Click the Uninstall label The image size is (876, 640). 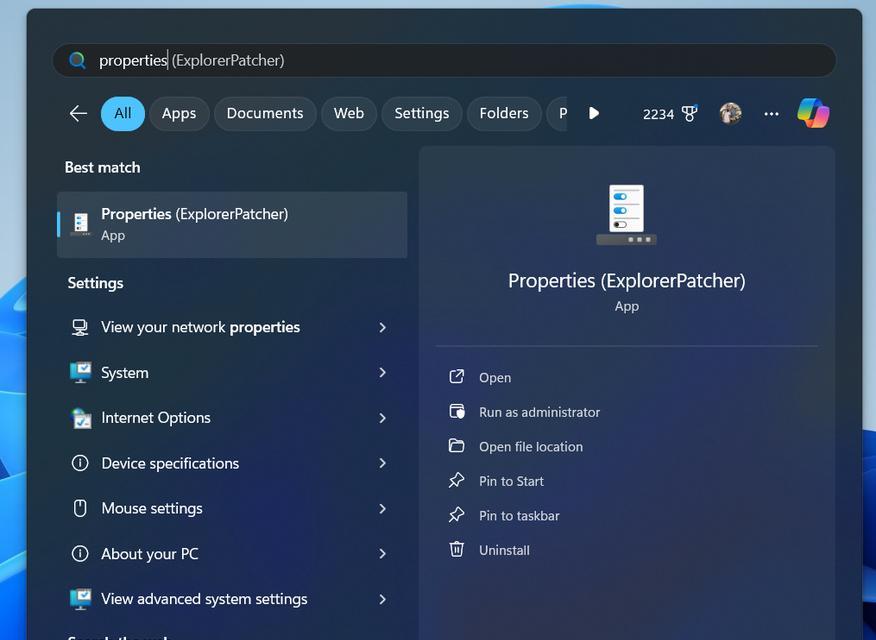coord(504,550)
